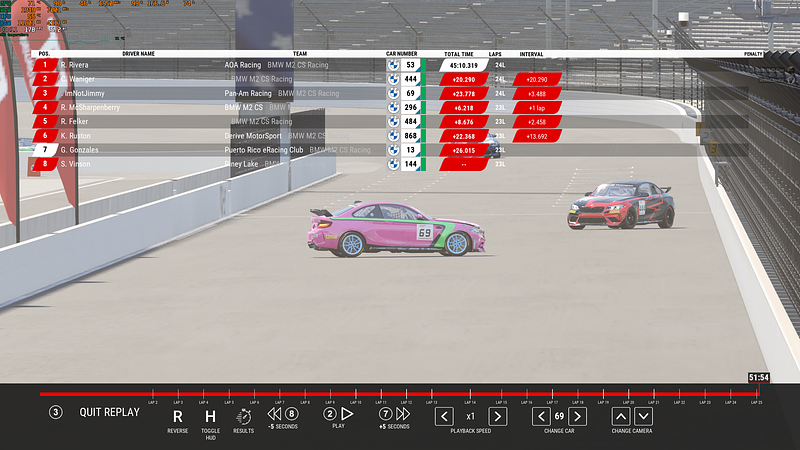The height and width of the screenshot is (450, 800).
Task: Click gap +20.290 in Total Time column
Action: pyautogui.click(x=464, y=80)
